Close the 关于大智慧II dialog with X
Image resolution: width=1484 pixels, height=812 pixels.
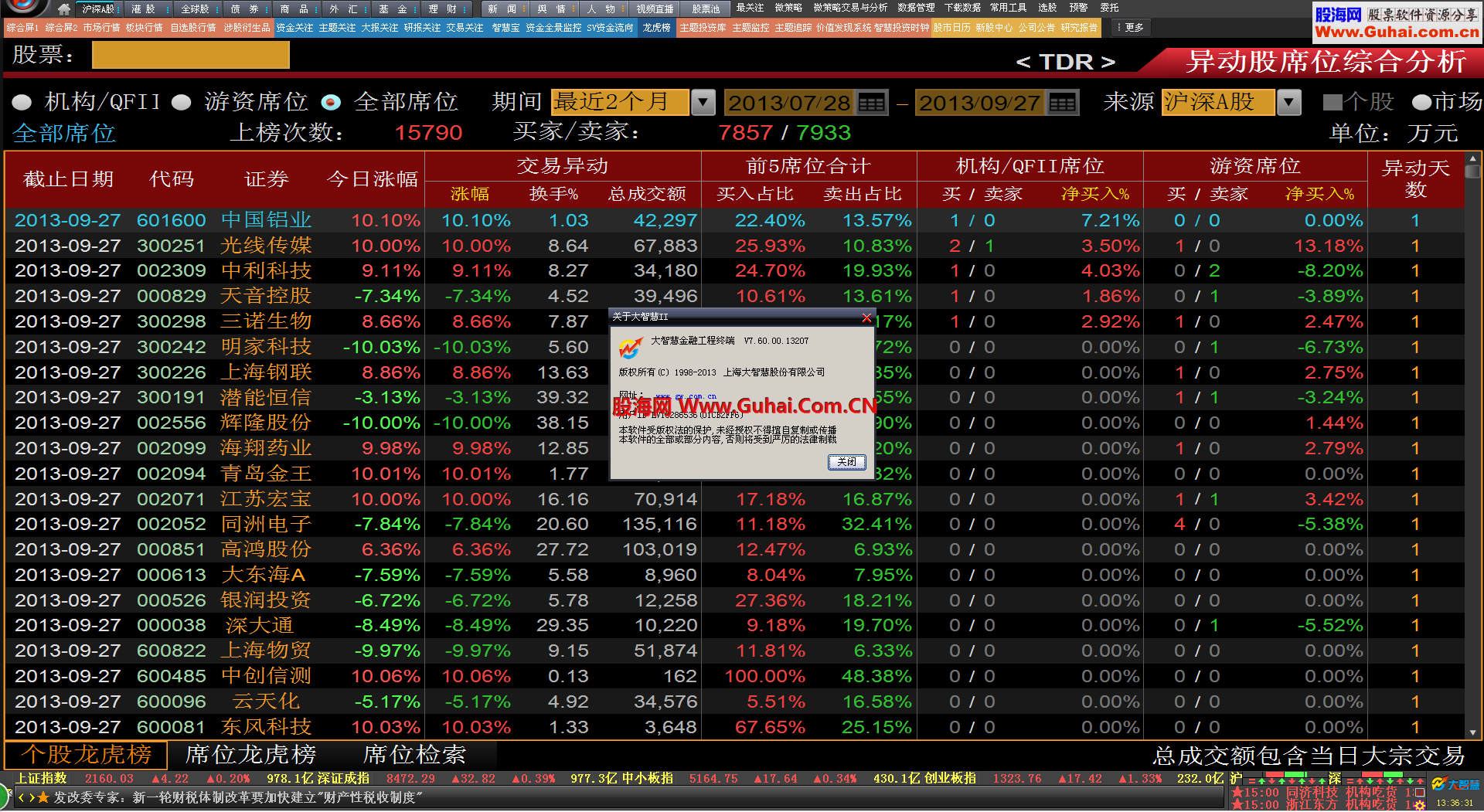tap(866, 318)
